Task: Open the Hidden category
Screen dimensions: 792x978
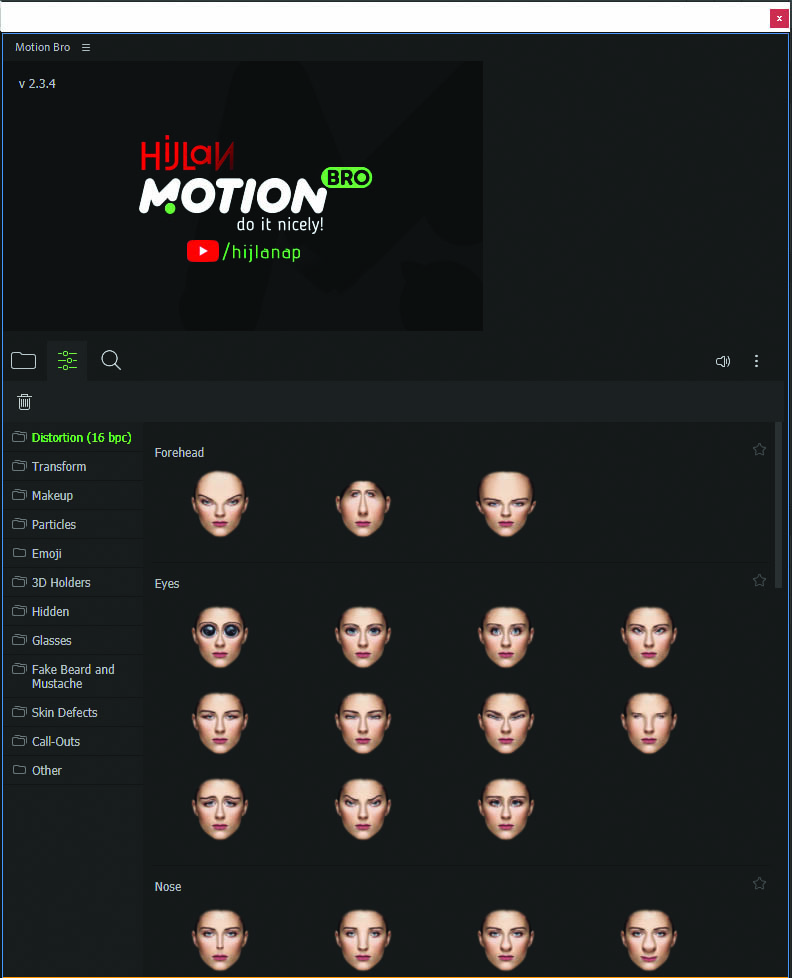Action: tap(74, 611)
